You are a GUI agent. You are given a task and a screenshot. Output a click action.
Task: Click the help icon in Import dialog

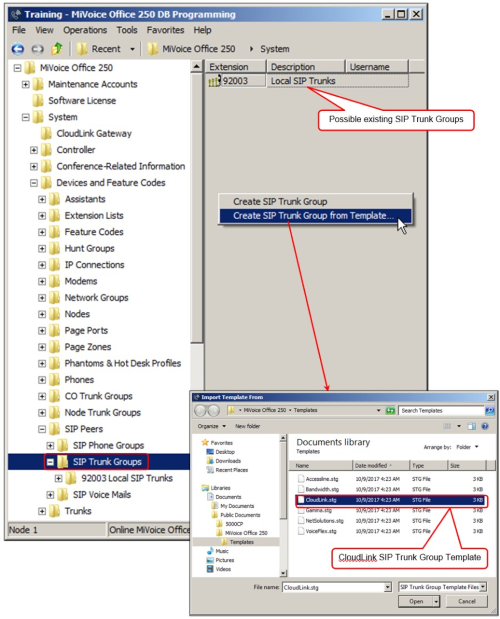coord(485,426)
